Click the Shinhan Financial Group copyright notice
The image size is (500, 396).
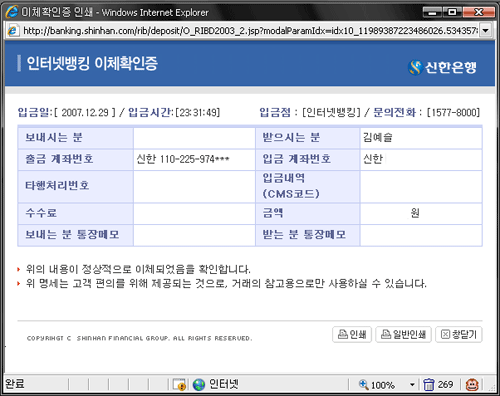pyautogui.click(x=139, y=338)
